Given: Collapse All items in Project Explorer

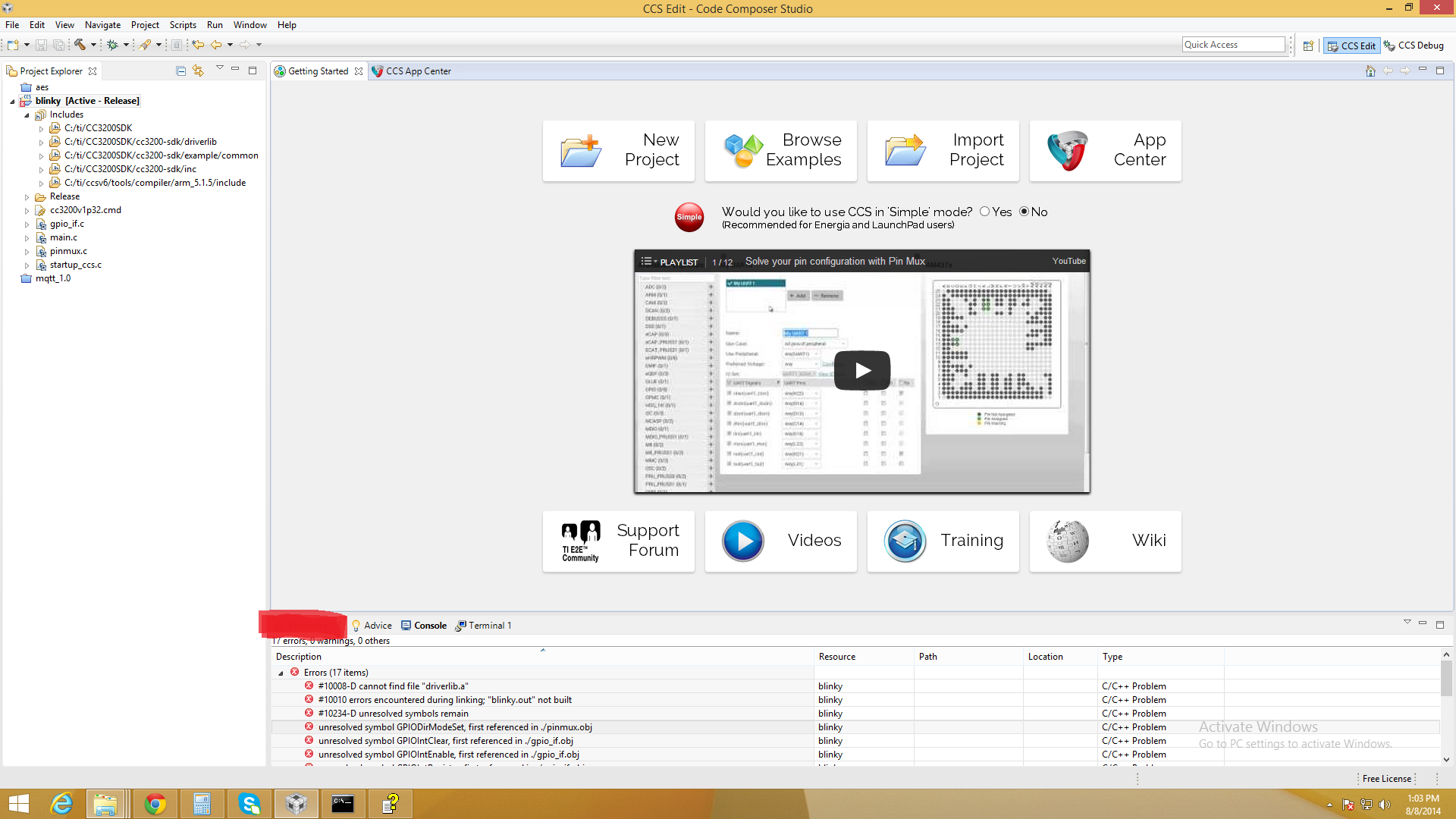Looking at the screenshot, I should (180, 71).
